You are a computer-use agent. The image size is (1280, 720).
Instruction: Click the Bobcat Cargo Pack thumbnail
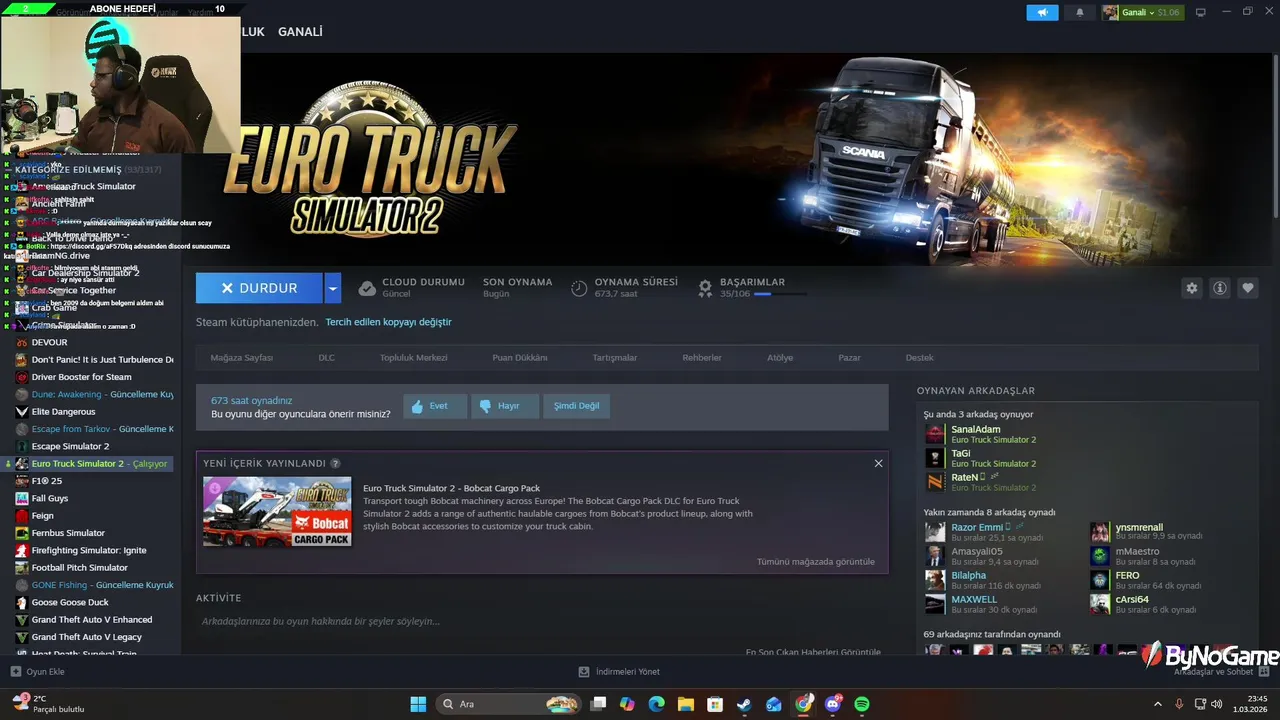tap(277, 511)
